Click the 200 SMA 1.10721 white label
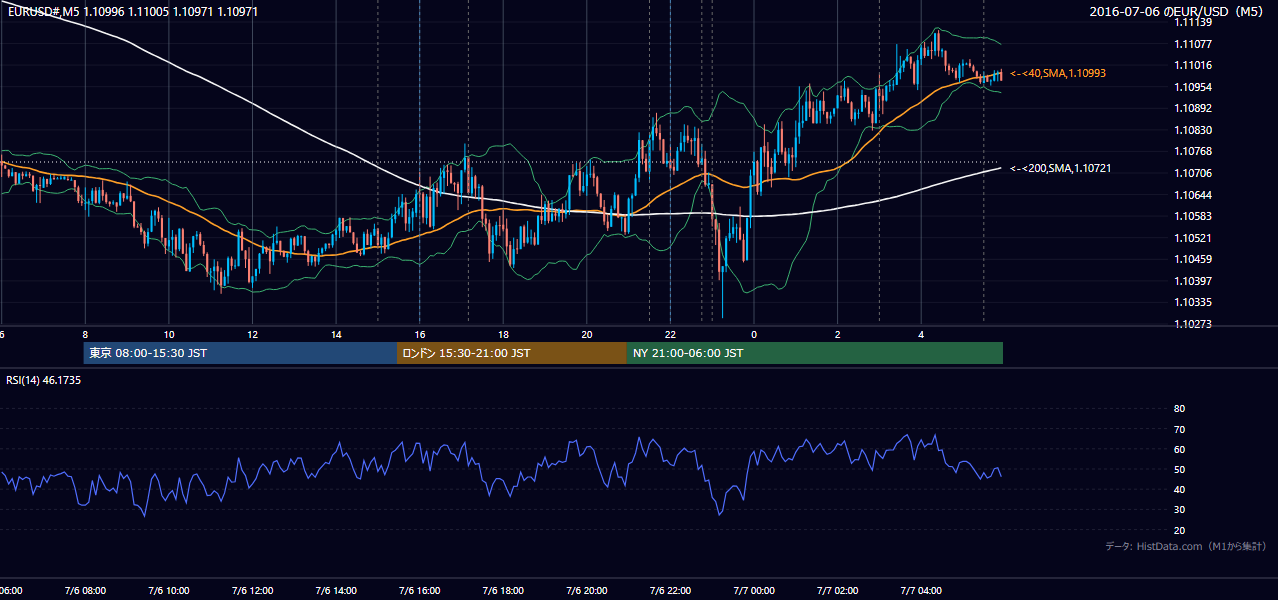The height and width of the screenshot is (600, 1278). click(x=1061, y=169)
